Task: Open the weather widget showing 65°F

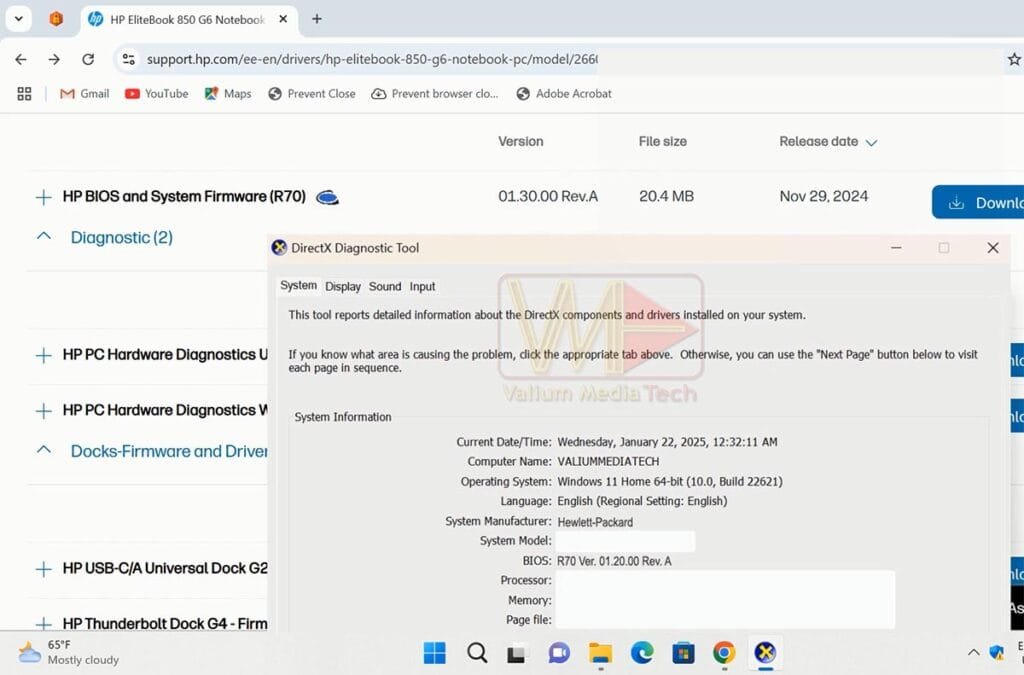Action: [x=68, y=652]
